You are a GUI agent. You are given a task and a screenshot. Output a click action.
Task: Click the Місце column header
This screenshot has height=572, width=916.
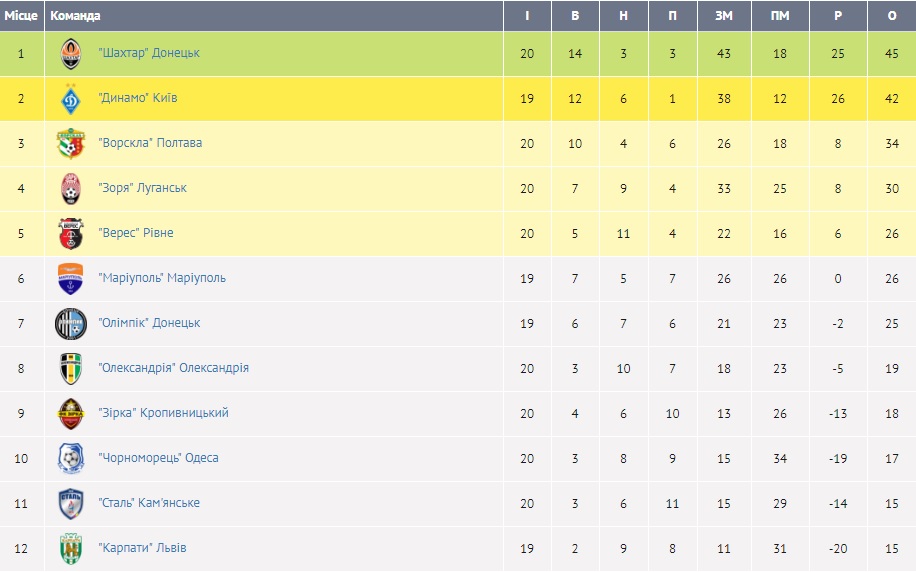[21, 16]
